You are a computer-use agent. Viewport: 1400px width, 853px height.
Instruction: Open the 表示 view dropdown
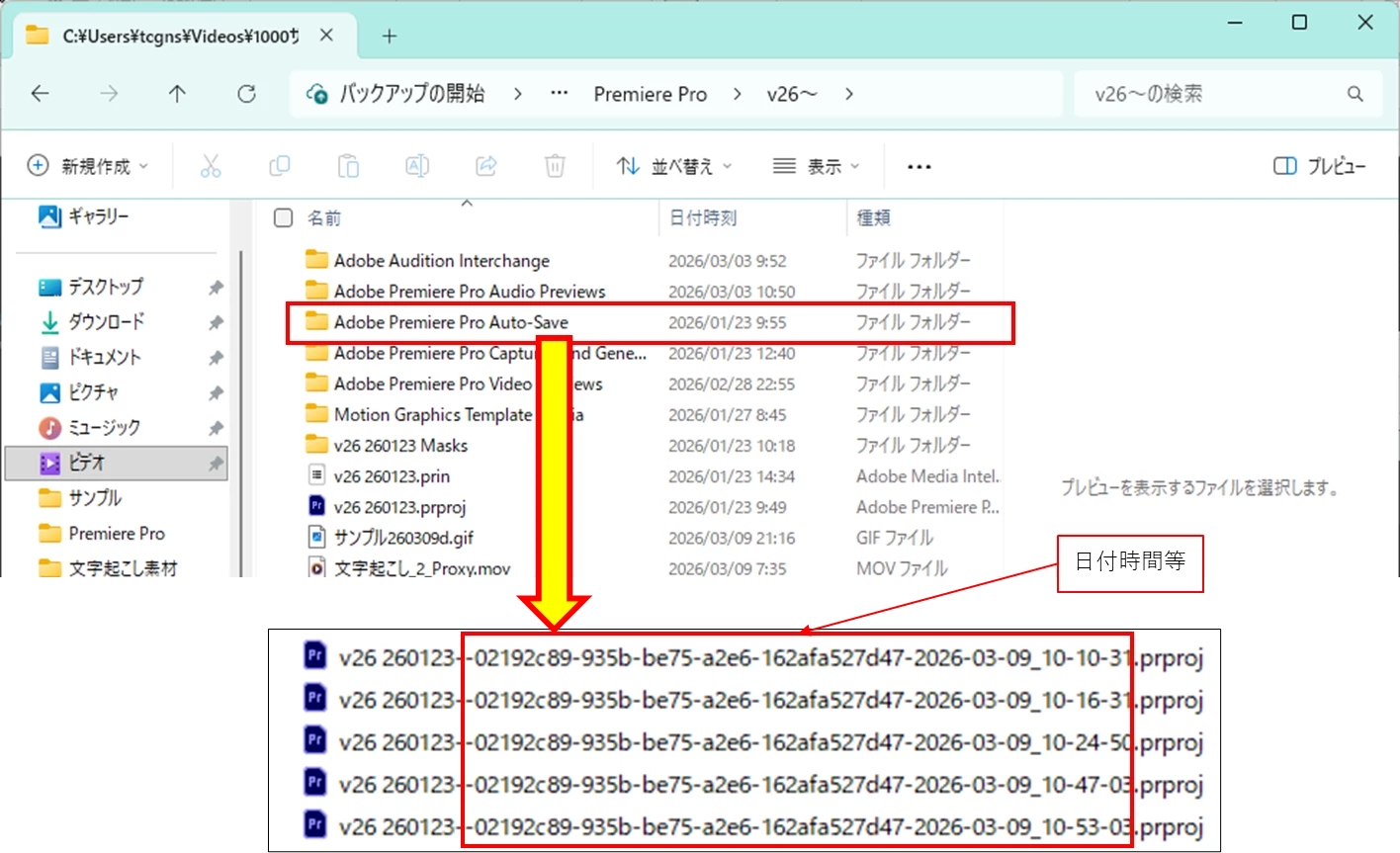[x=817, y=166]
